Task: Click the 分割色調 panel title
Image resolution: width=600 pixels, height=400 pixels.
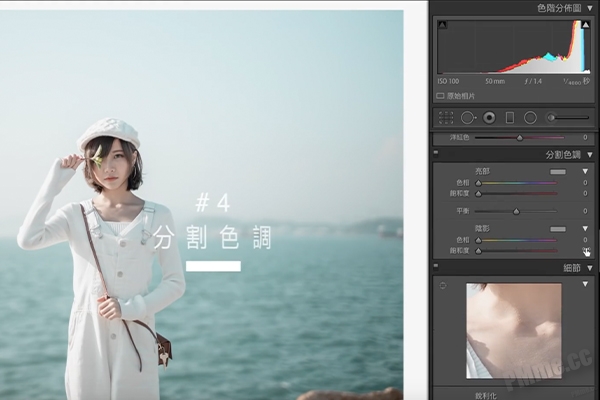Action: click(x=563, y=155)
